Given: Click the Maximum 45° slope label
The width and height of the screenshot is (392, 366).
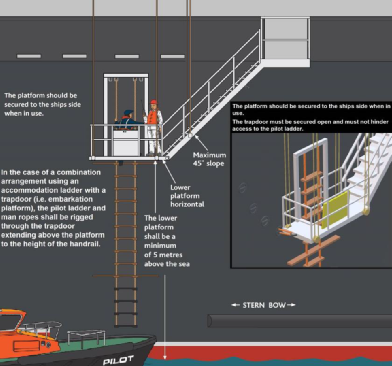Looking at the screenshot, I should tap(209, 159).
